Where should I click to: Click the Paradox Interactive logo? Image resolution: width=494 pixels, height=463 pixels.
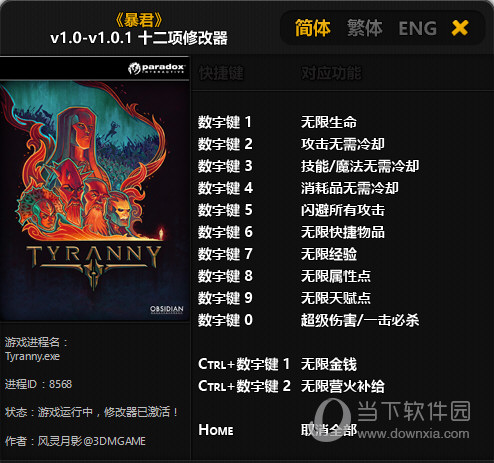click(156, 68)
